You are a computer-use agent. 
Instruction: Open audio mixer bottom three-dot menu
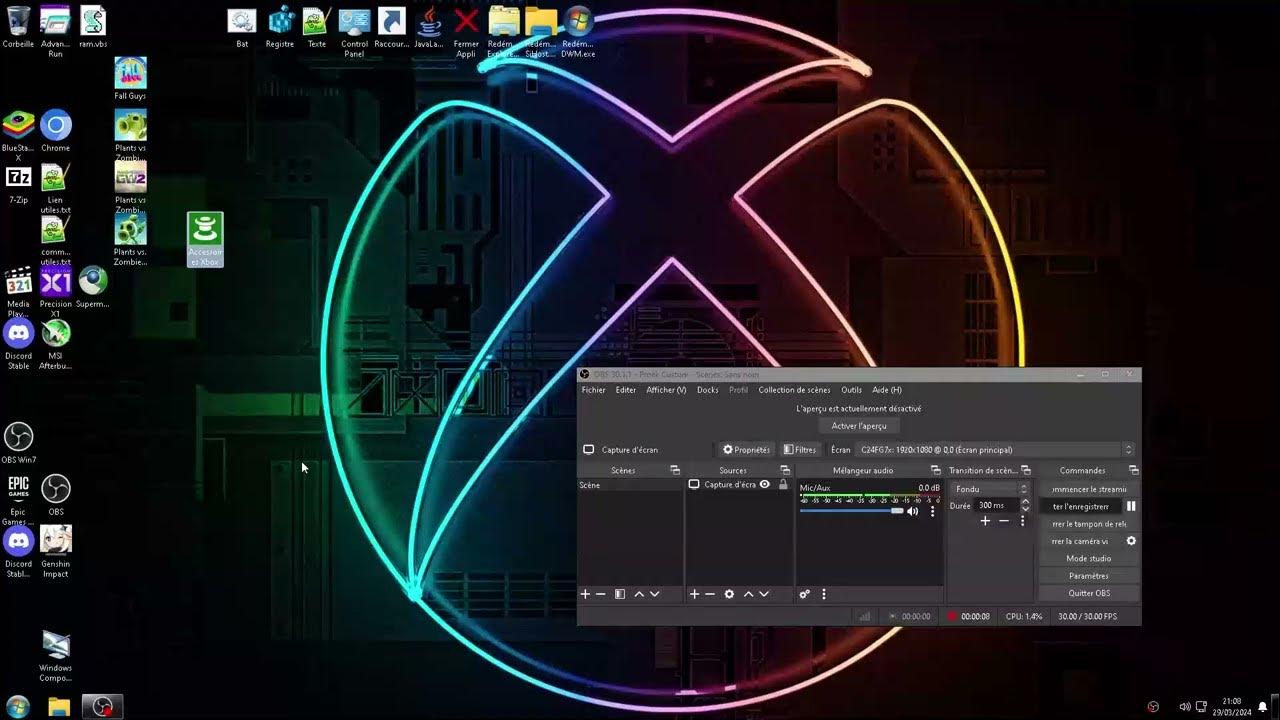824,594
